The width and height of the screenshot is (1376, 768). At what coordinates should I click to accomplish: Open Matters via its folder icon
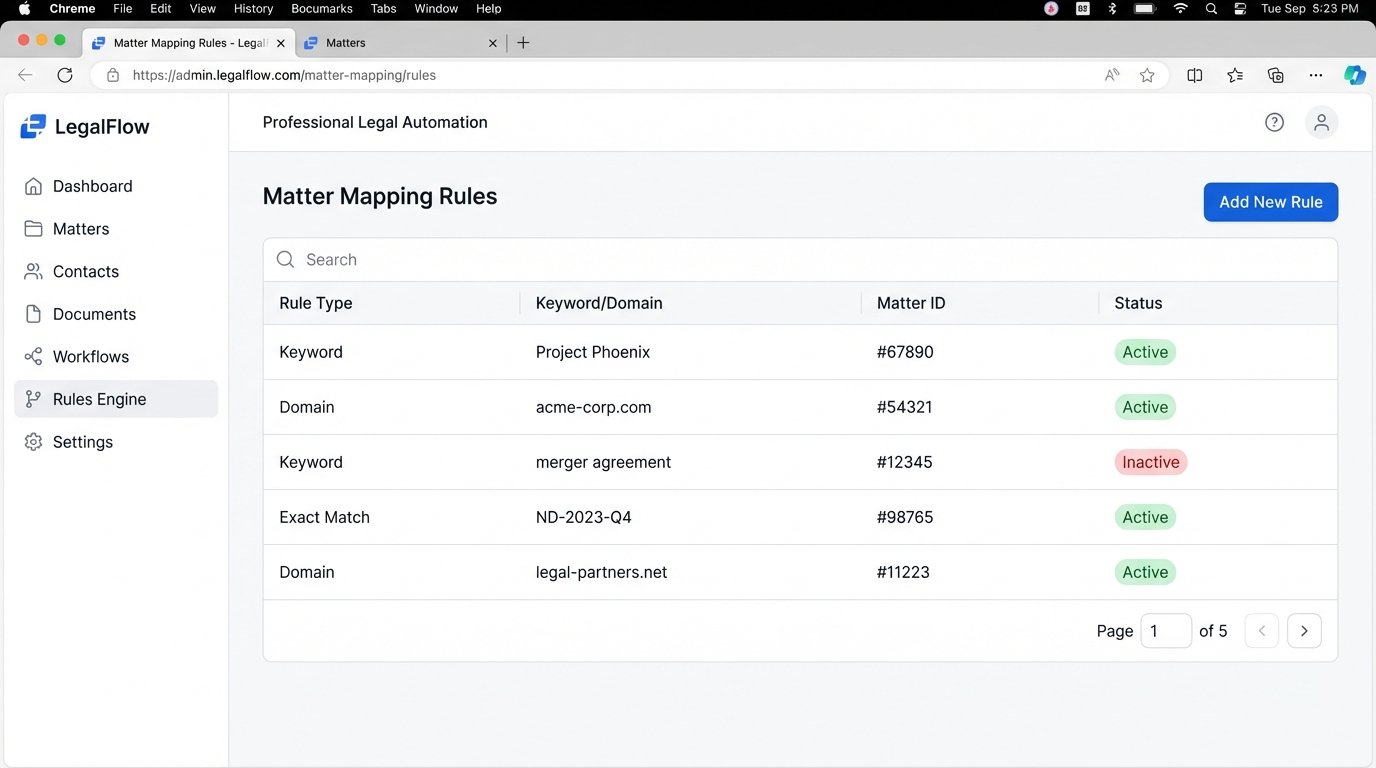33,228
